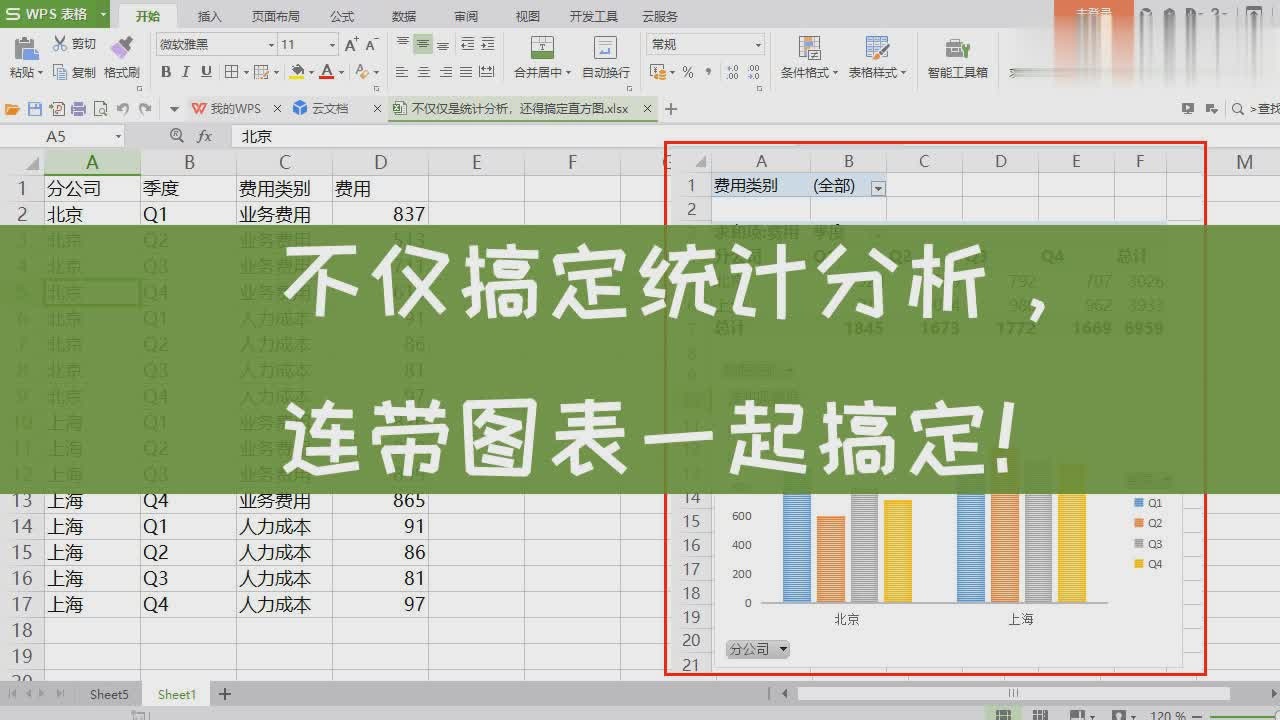Close the 不仅仅是统计分析 xlsx tab

(x=648, y=109)
